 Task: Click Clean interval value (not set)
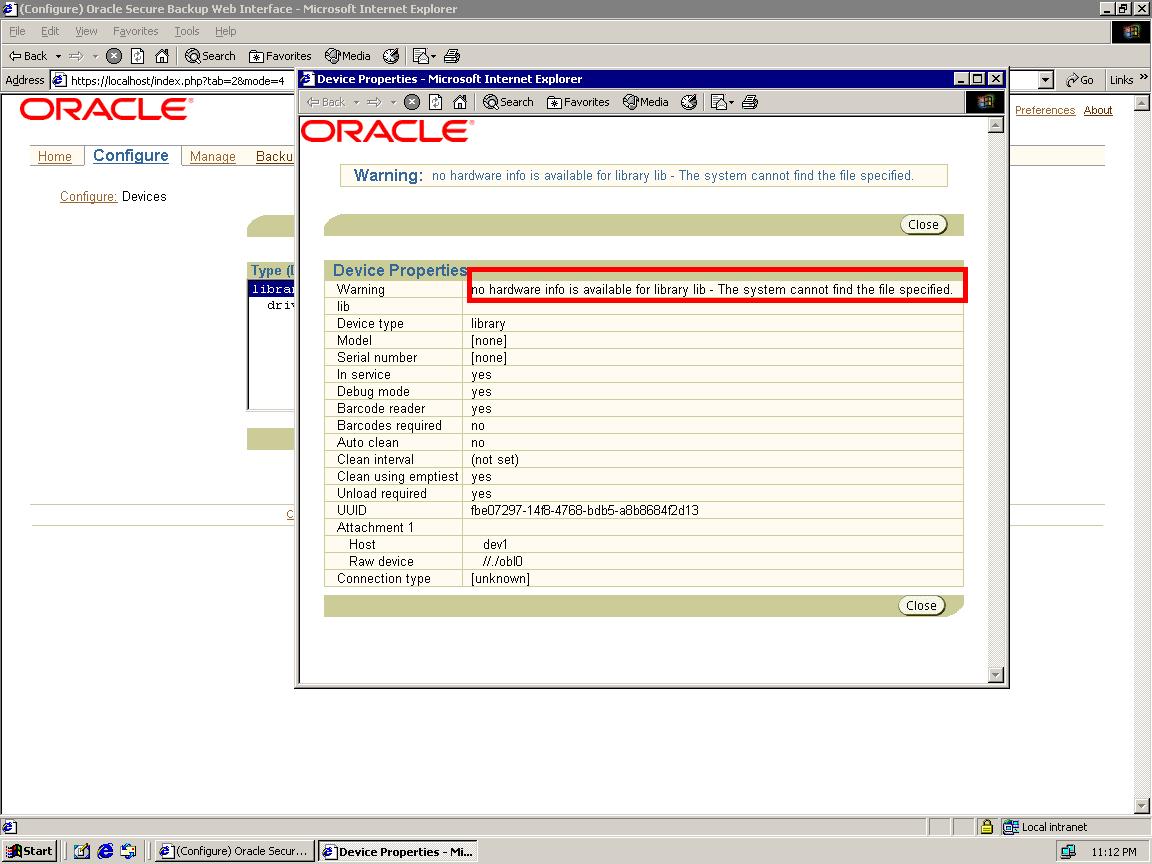pos(494,459)
